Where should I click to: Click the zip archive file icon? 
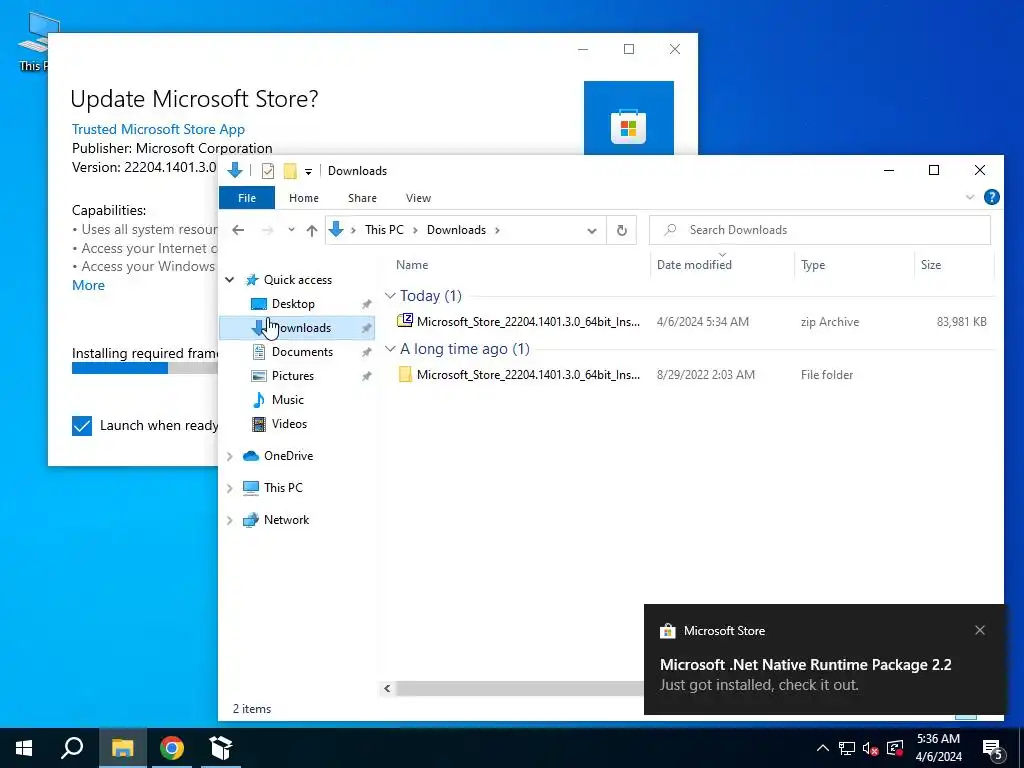click(405, 321)
